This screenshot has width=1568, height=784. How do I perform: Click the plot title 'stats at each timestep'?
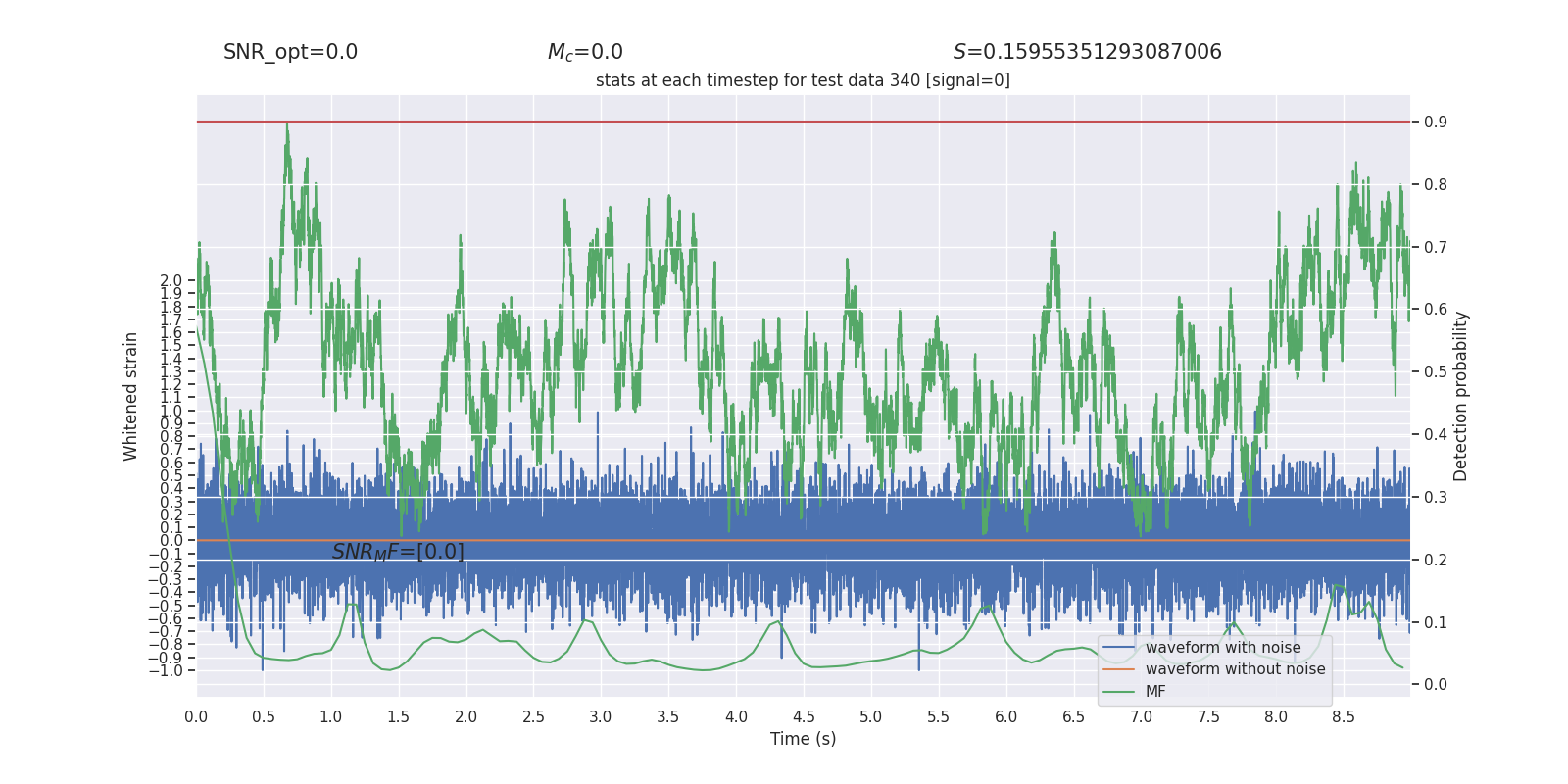pyautogui.click(x=803, y=80)
